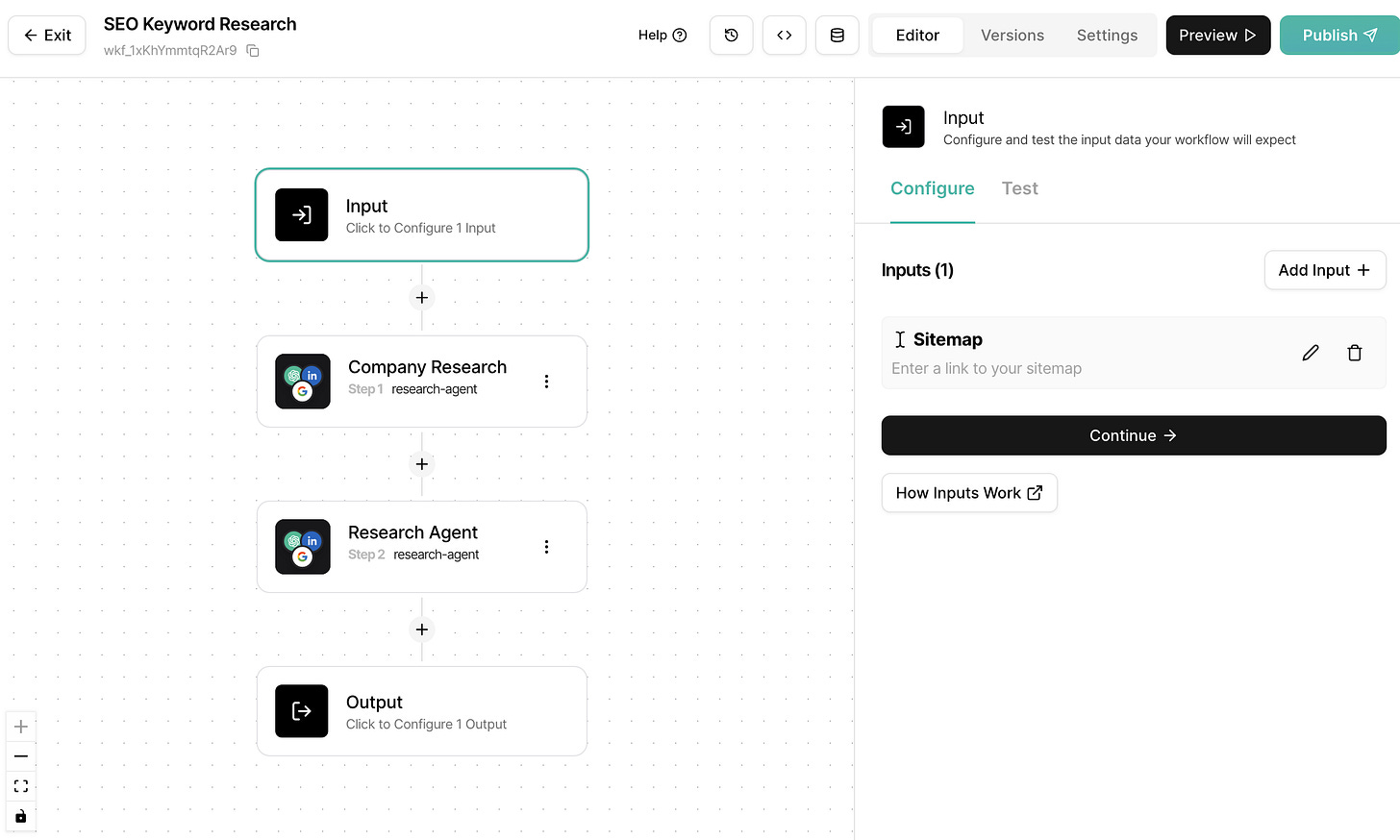Open Company Research step options menu
This screenshot has height=840, width=1400.
546,381
